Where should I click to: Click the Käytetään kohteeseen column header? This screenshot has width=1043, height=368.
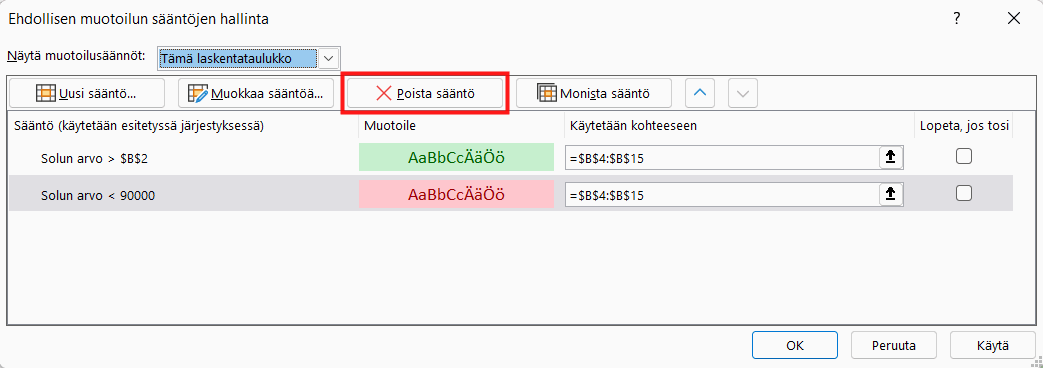click(x=634, y=126)
